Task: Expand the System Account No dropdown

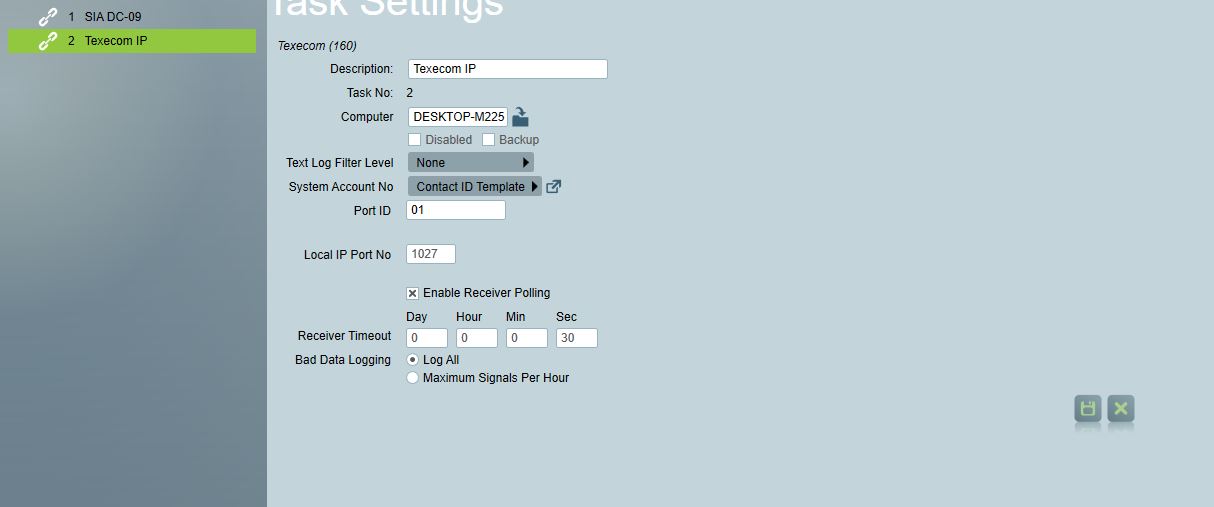Action: [474, 187]
